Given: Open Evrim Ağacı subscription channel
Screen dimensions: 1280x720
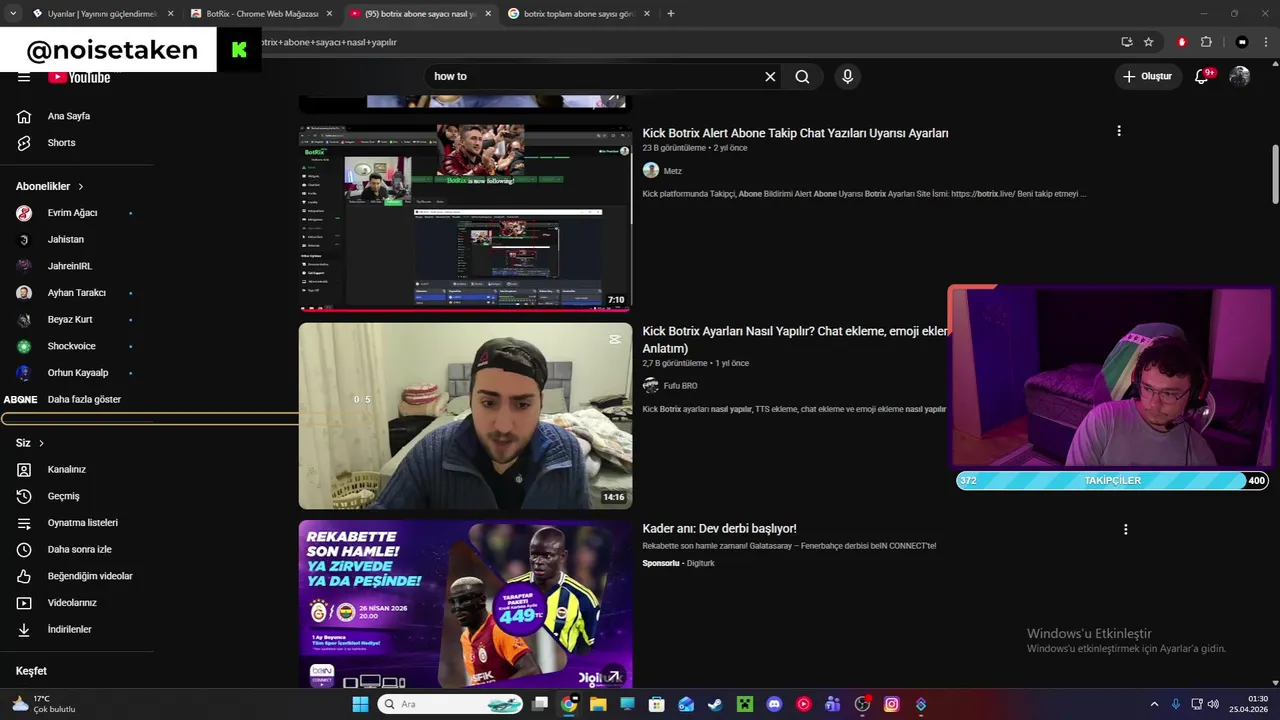Looking at the screenshot, I should [72, 213].
